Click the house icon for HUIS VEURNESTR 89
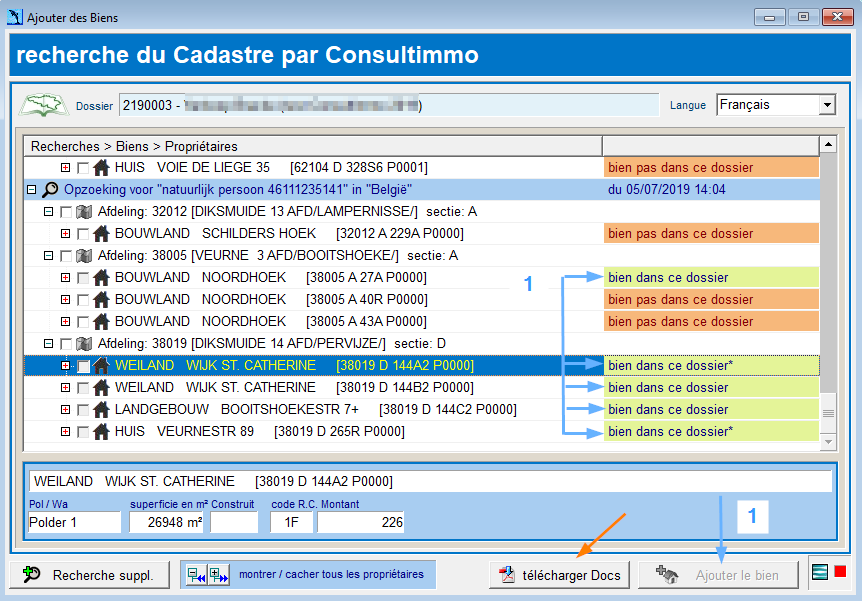The width and height of the screenshot is (862, 601). (101, 432)
